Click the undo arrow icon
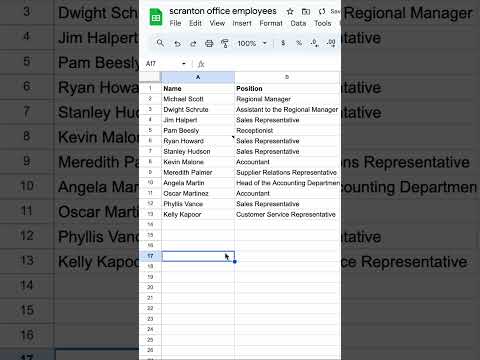This screenshot has width=480, height=360. point(177,43)
